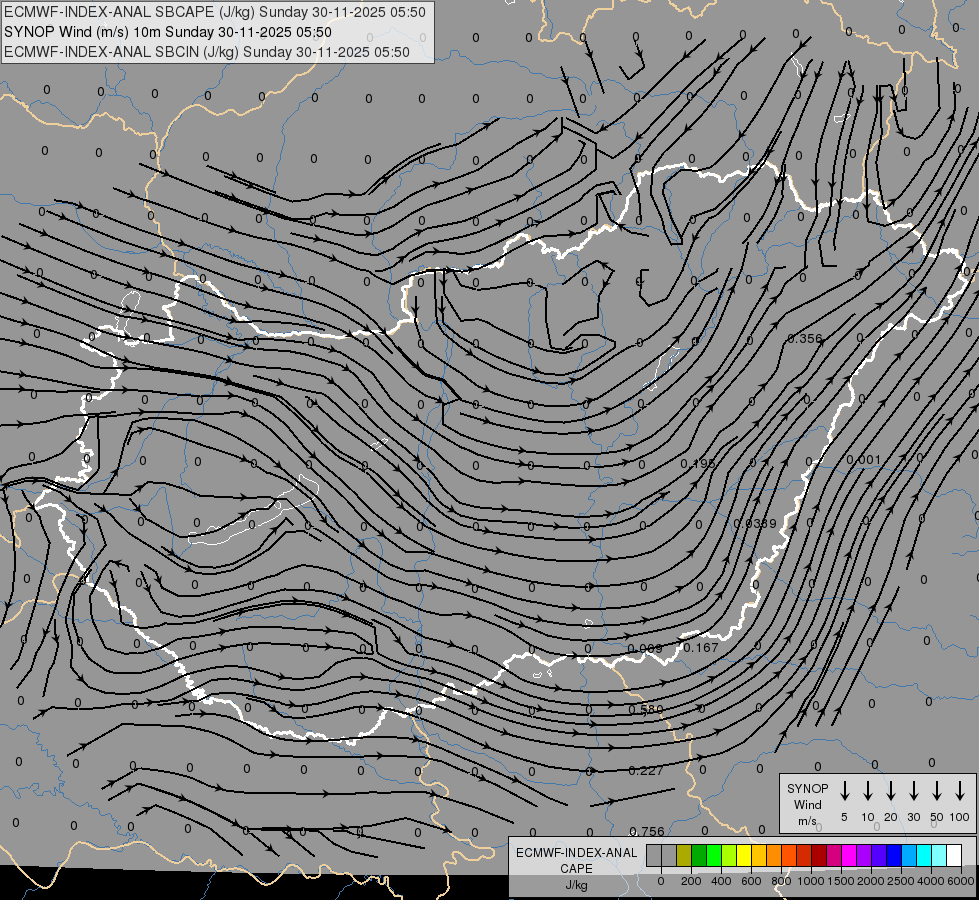979x900 pixels.
Task: Click the SYNOP Wind 10m title line
Action: 168,32
